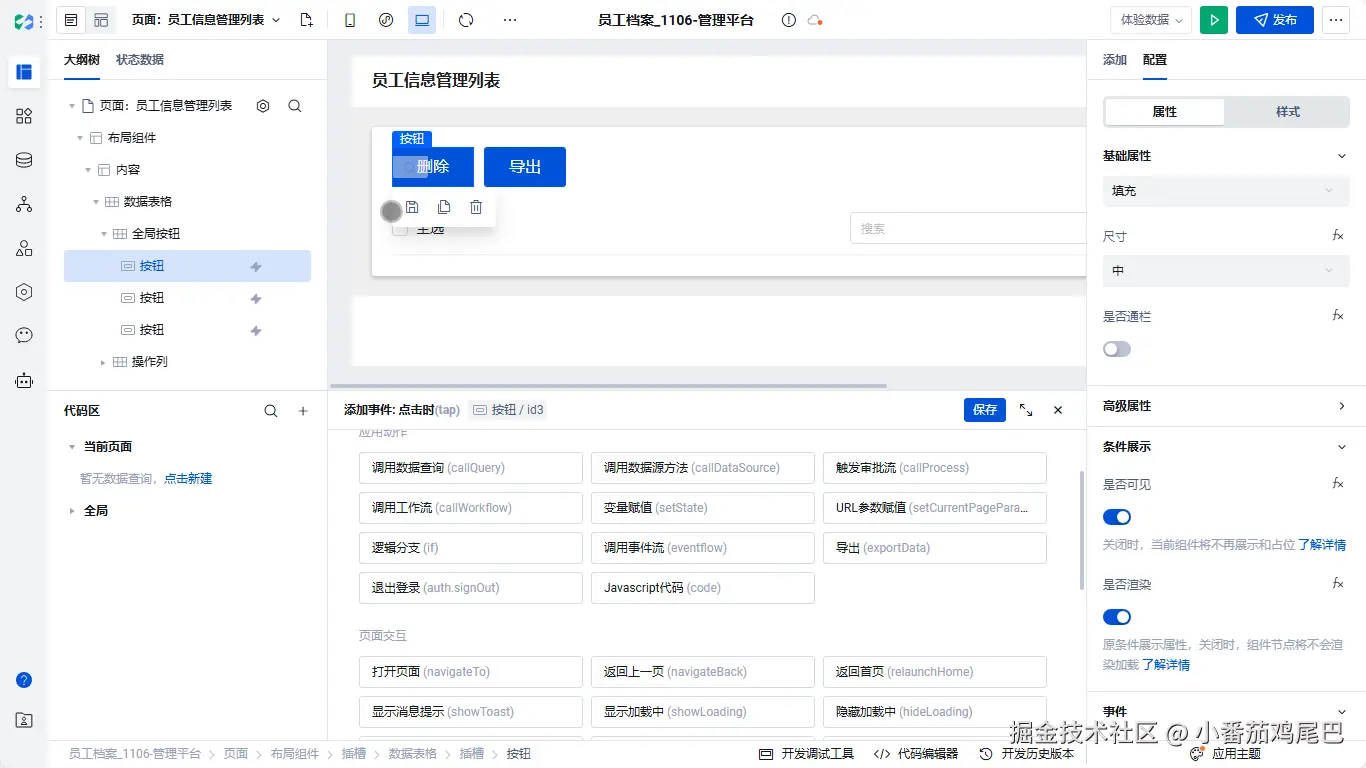
Task: Select the 样式 segment tab
Action: click(1288, 112)
